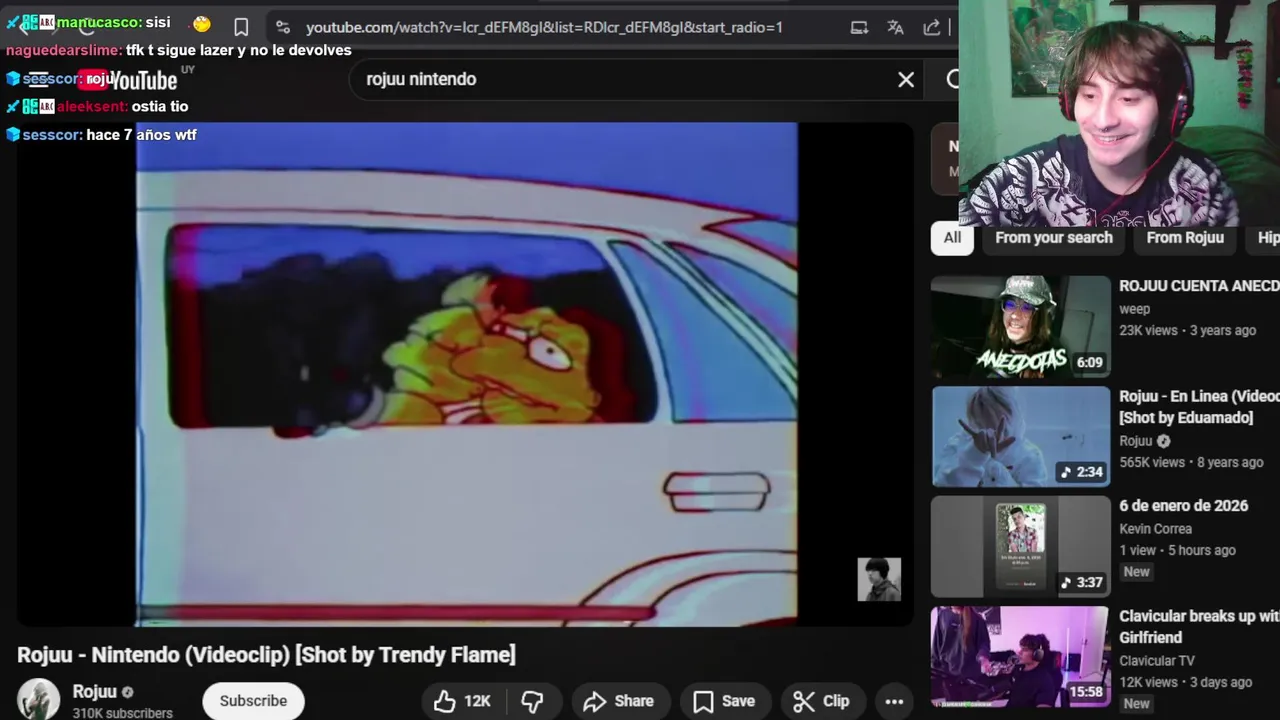This screenshot has height=720, width=1280.
Task: Open 'ROJUU CUENTA ANECD...' video thumbnail
Action: tap(1020, 326)
